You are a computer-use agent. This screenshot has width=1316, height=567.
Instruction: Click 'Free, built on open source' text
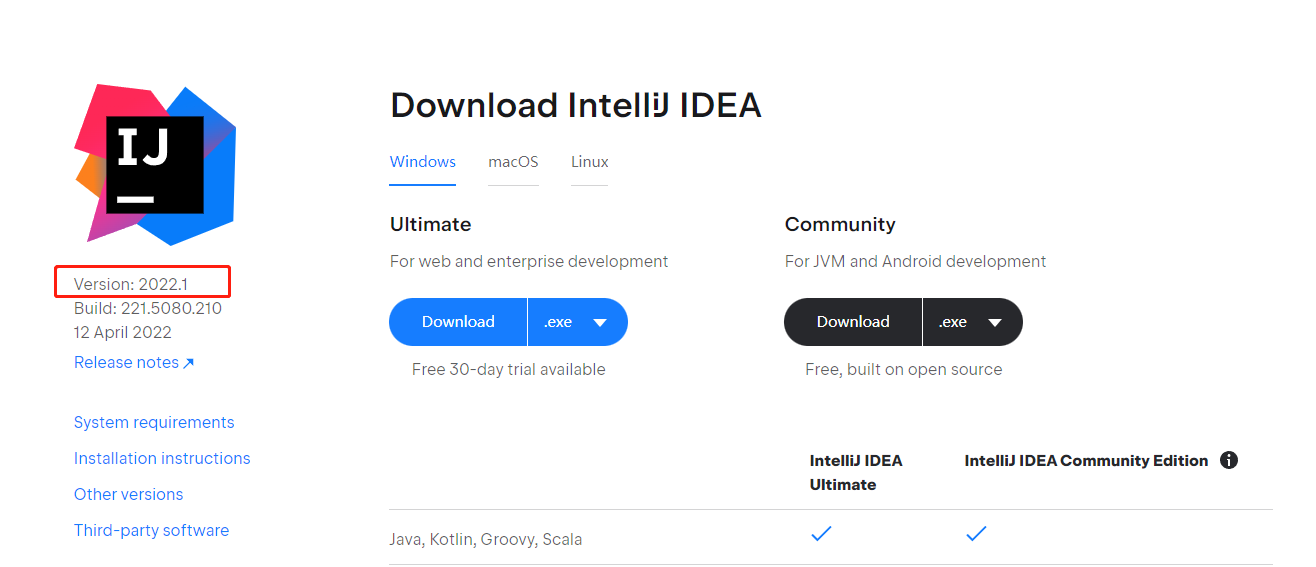[x=904, y=369]
